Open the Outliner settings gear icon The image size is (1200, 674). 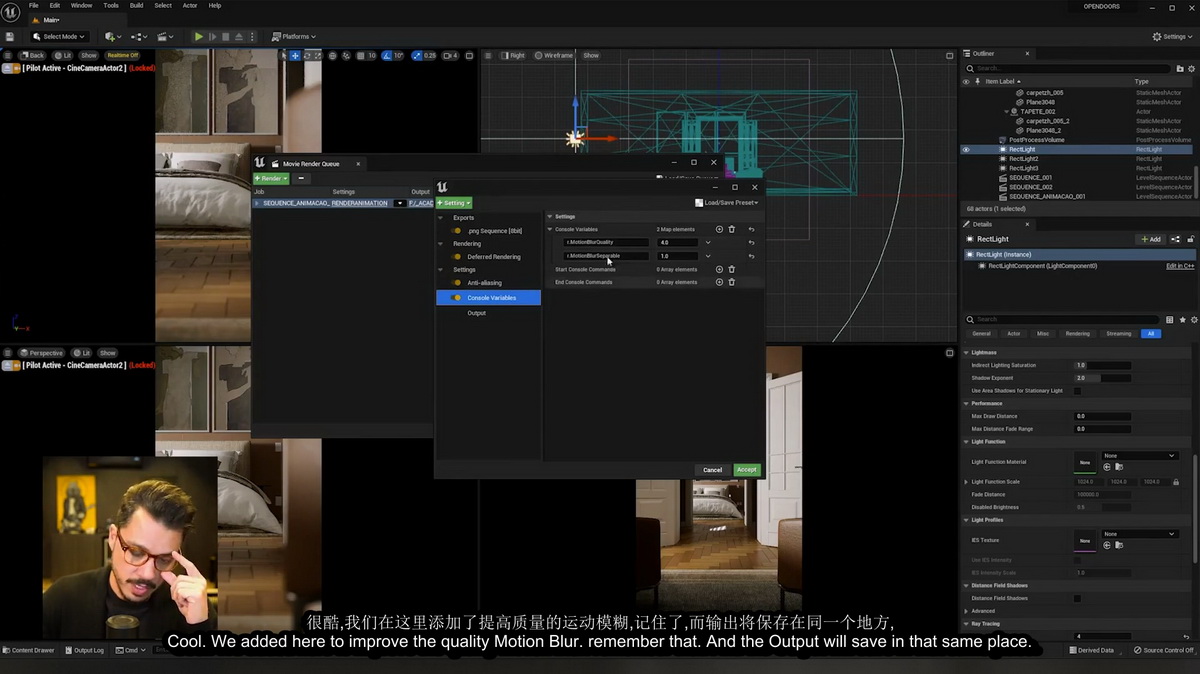pyautogui.click(x=1192, y=68)
